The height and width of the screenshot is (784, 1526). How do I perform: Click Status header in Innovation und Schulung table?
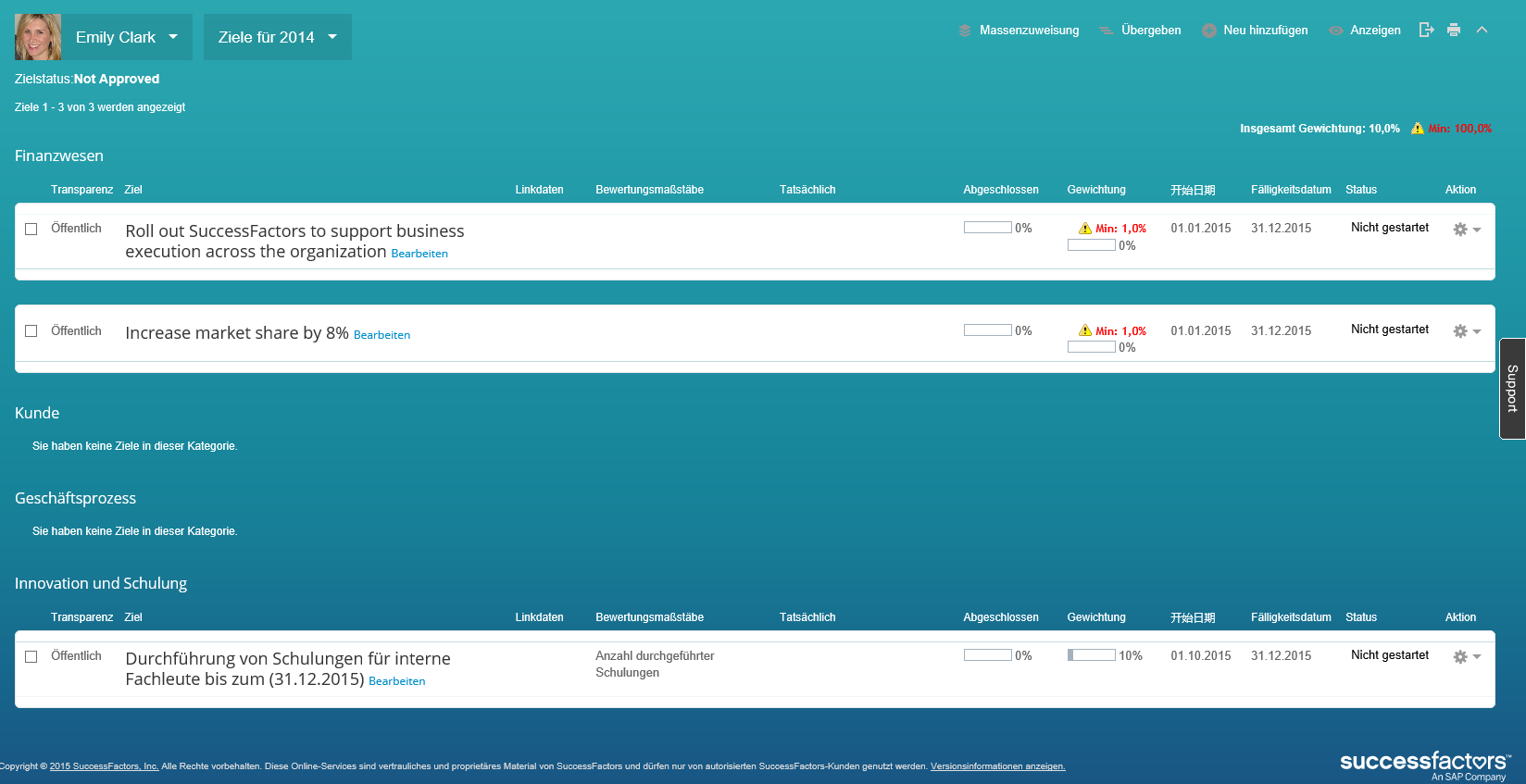(1361, 617)
